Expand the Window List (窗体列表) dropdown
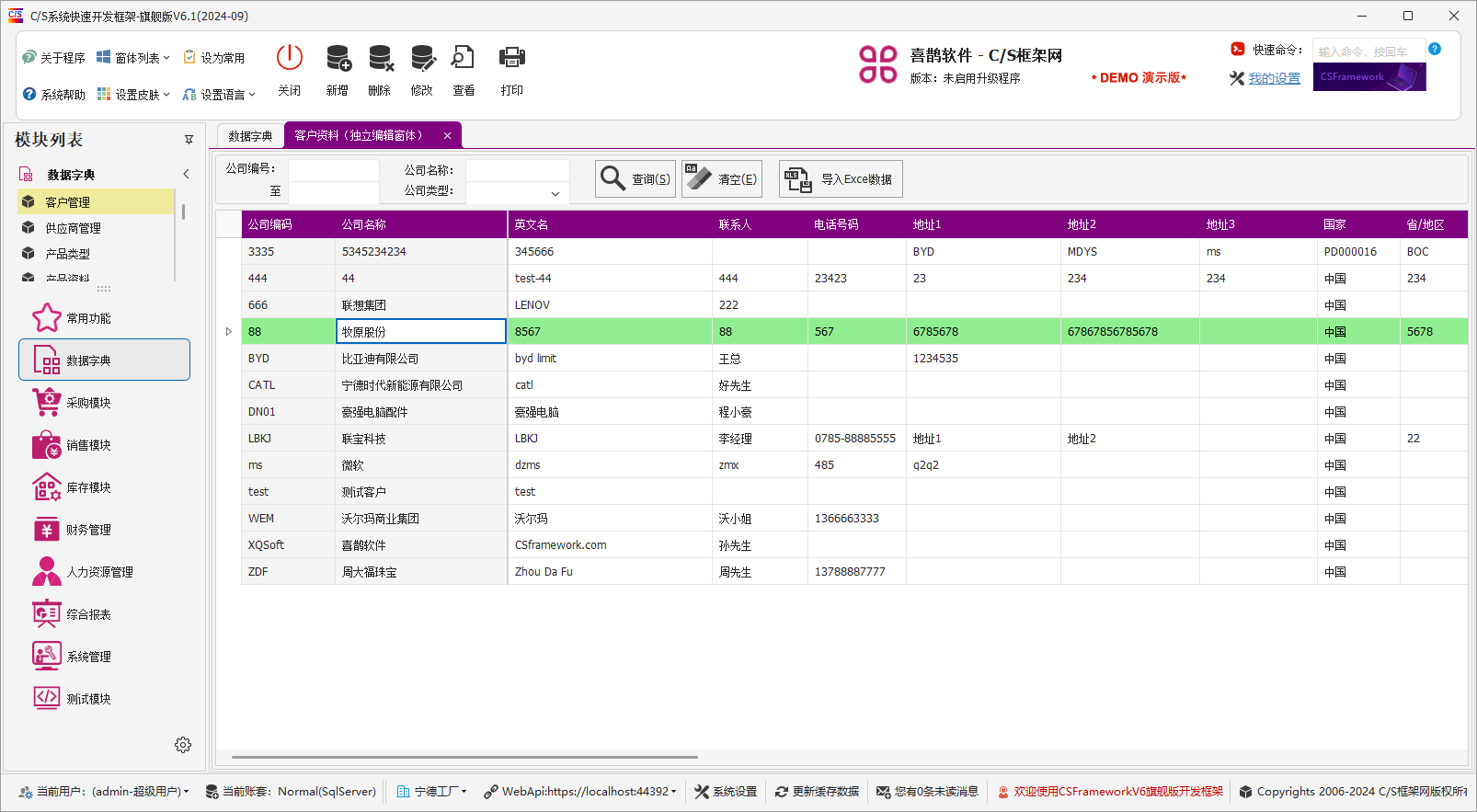1477x812 pixels. click(133, 57)
